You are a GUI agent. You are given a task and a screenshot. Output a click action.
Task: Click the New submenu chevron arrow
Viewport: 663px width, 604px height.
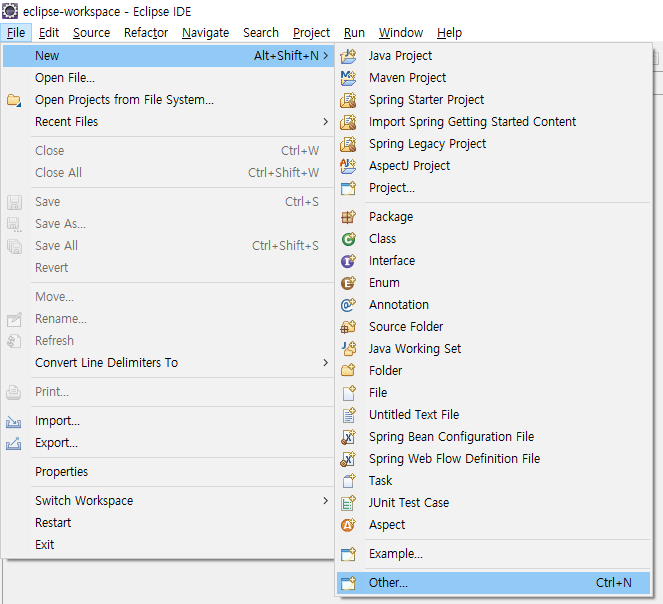[x=325, y=56]
